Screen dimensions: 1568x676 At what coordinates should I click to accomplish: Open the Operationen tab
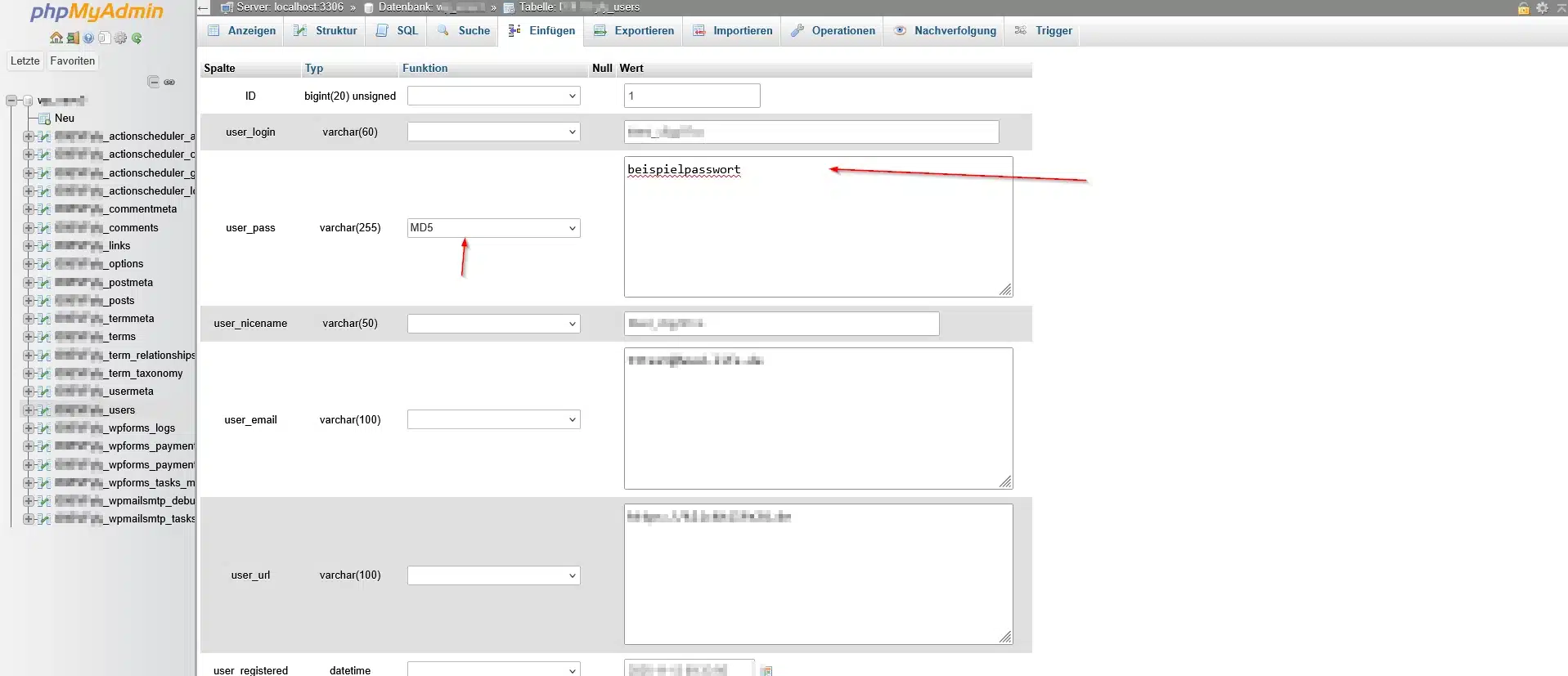833,31
